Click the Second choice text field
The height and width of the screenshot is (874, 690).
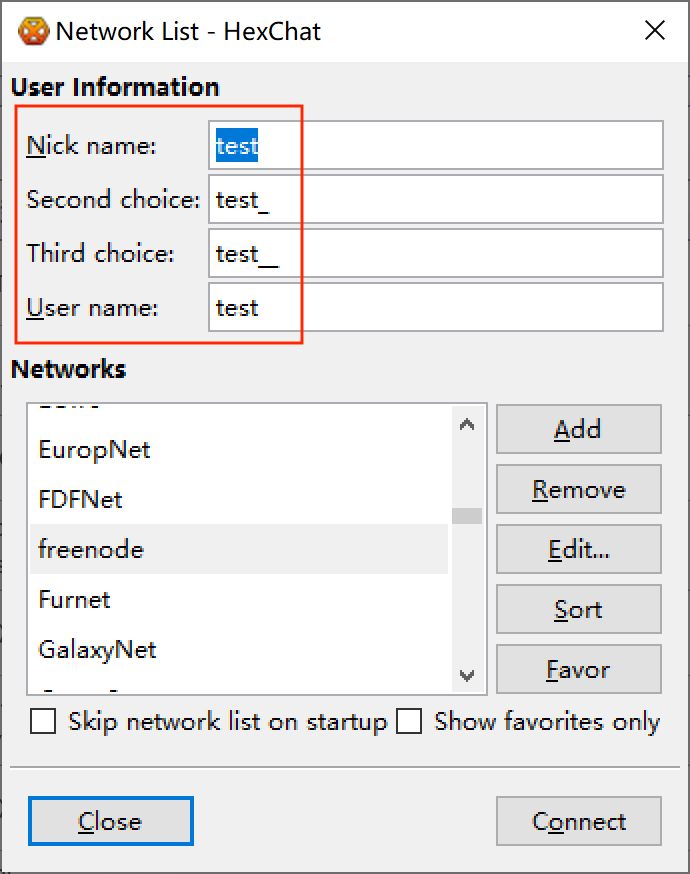(x=436, y=200)
